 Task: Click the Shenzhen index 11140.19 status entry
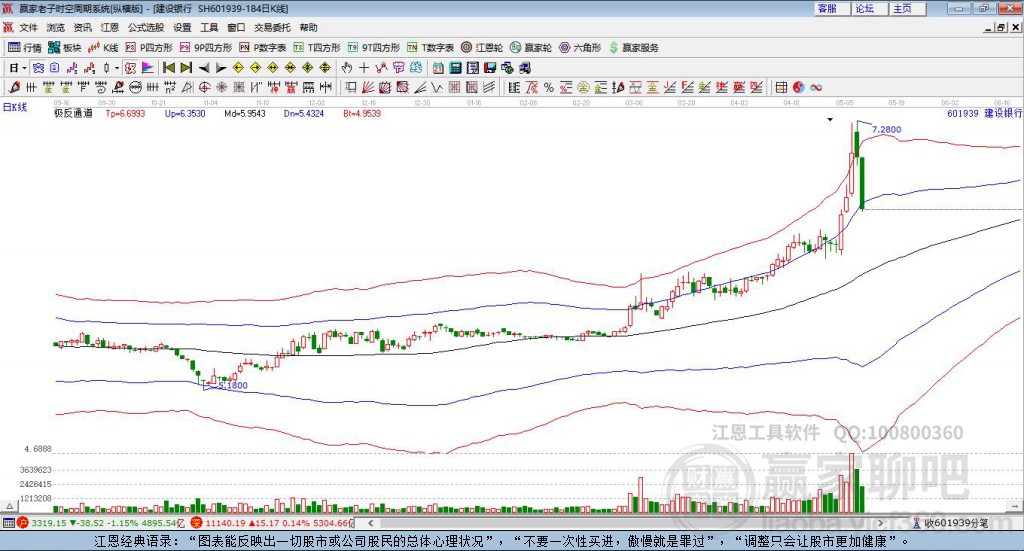tap(272, 523)
